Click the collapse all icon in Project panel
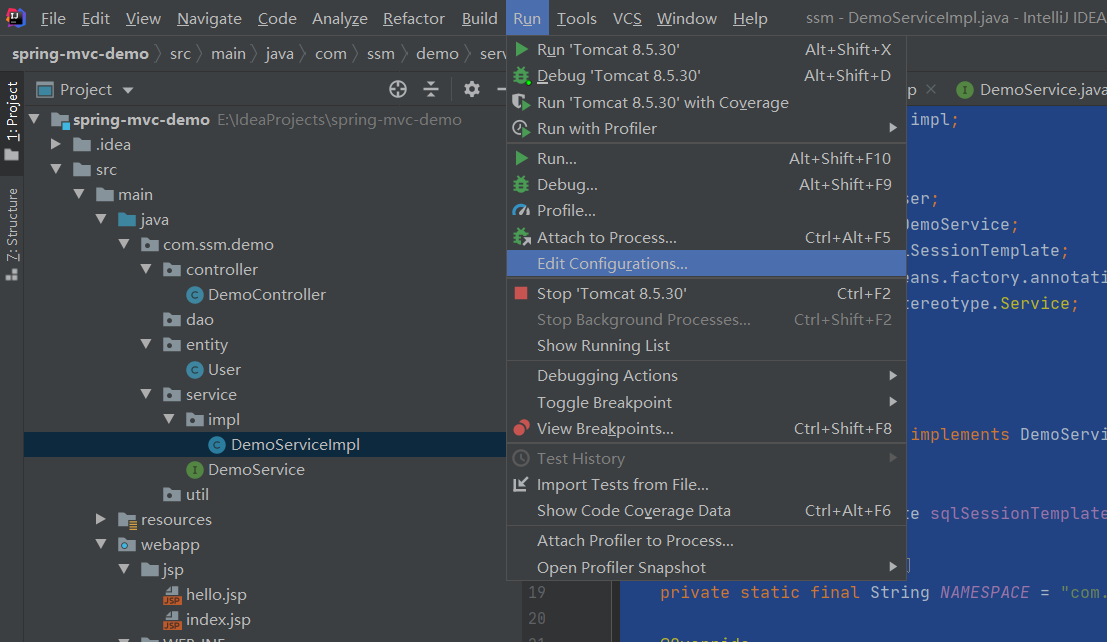 coord(431,89)
